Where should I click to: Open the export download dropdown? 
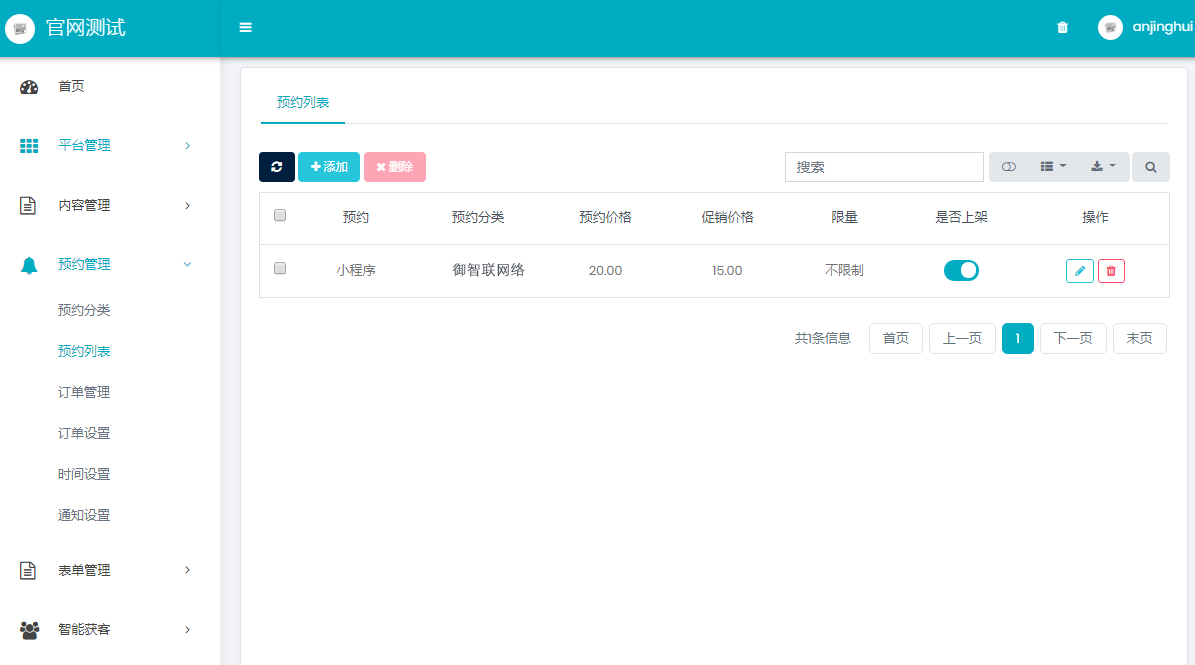[x=1103, y=167]
